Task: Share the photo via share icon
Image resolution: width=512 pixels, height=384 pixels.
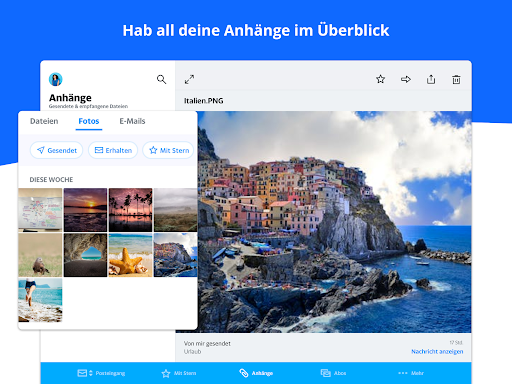Action: pos(431,79)
